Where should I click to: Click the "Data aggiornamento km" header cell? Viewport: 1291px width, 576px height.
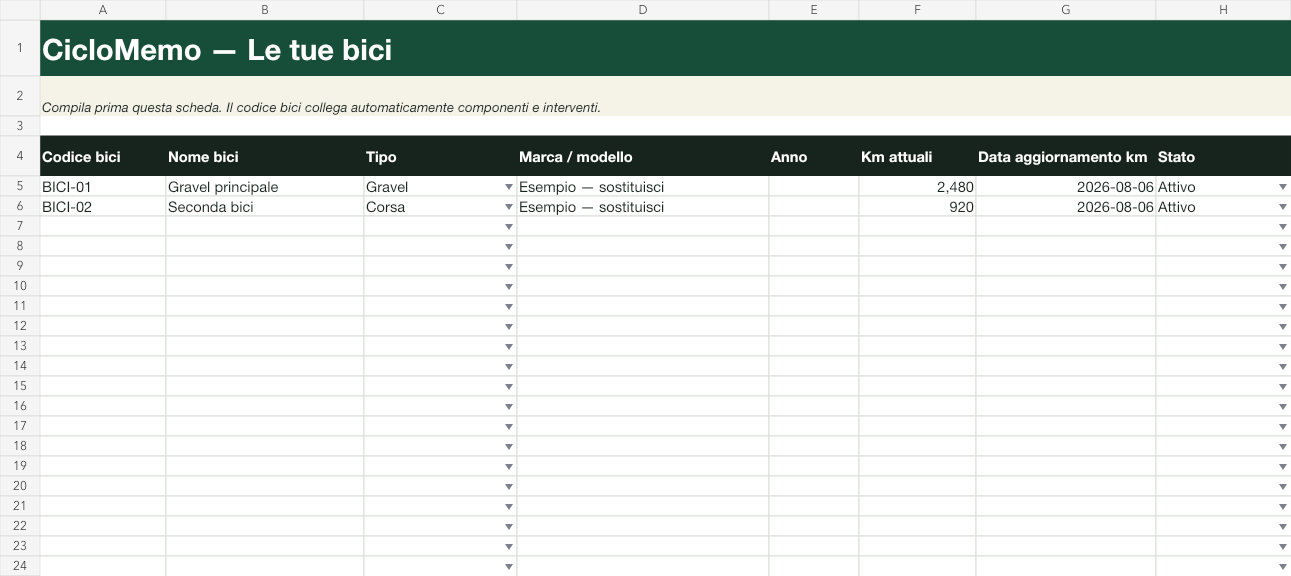[1066, 156]
